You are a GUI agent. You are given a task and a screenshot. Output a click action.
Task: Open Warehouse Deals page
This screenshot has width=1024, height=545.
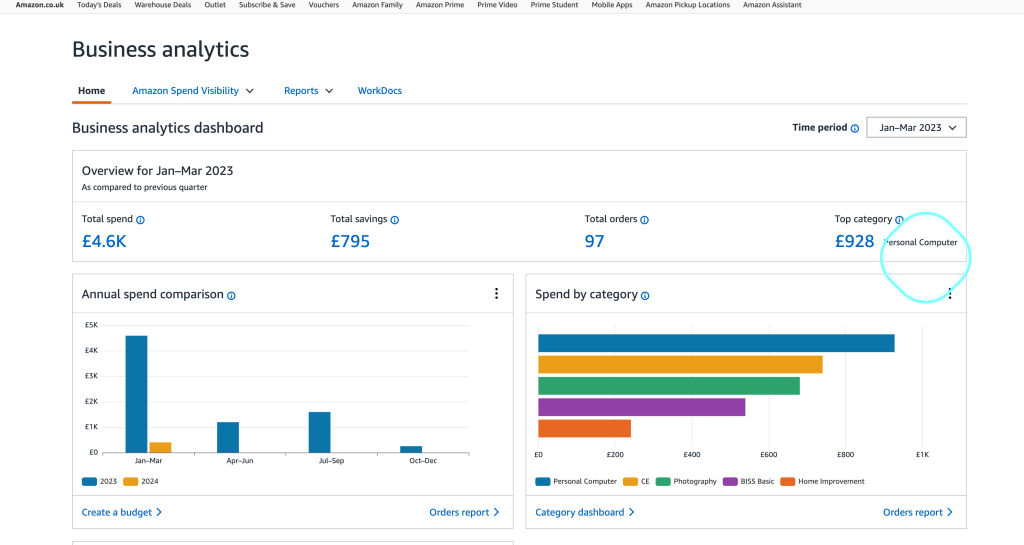coord(163,5)
